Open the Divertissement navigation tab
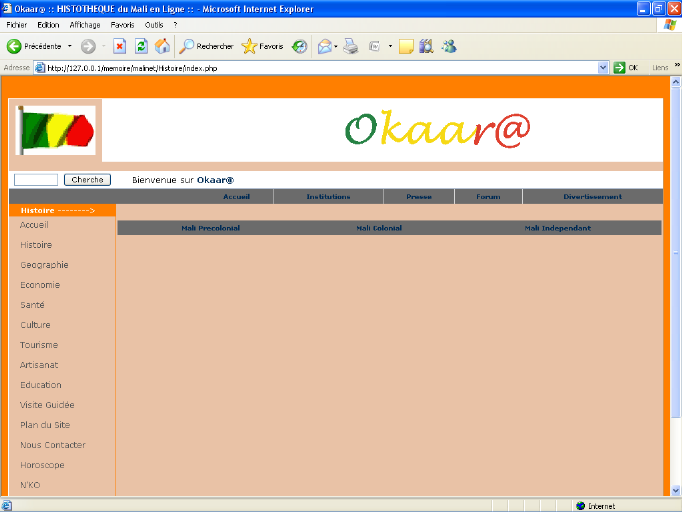Screen dimensions: 682x512 point(592,197)
